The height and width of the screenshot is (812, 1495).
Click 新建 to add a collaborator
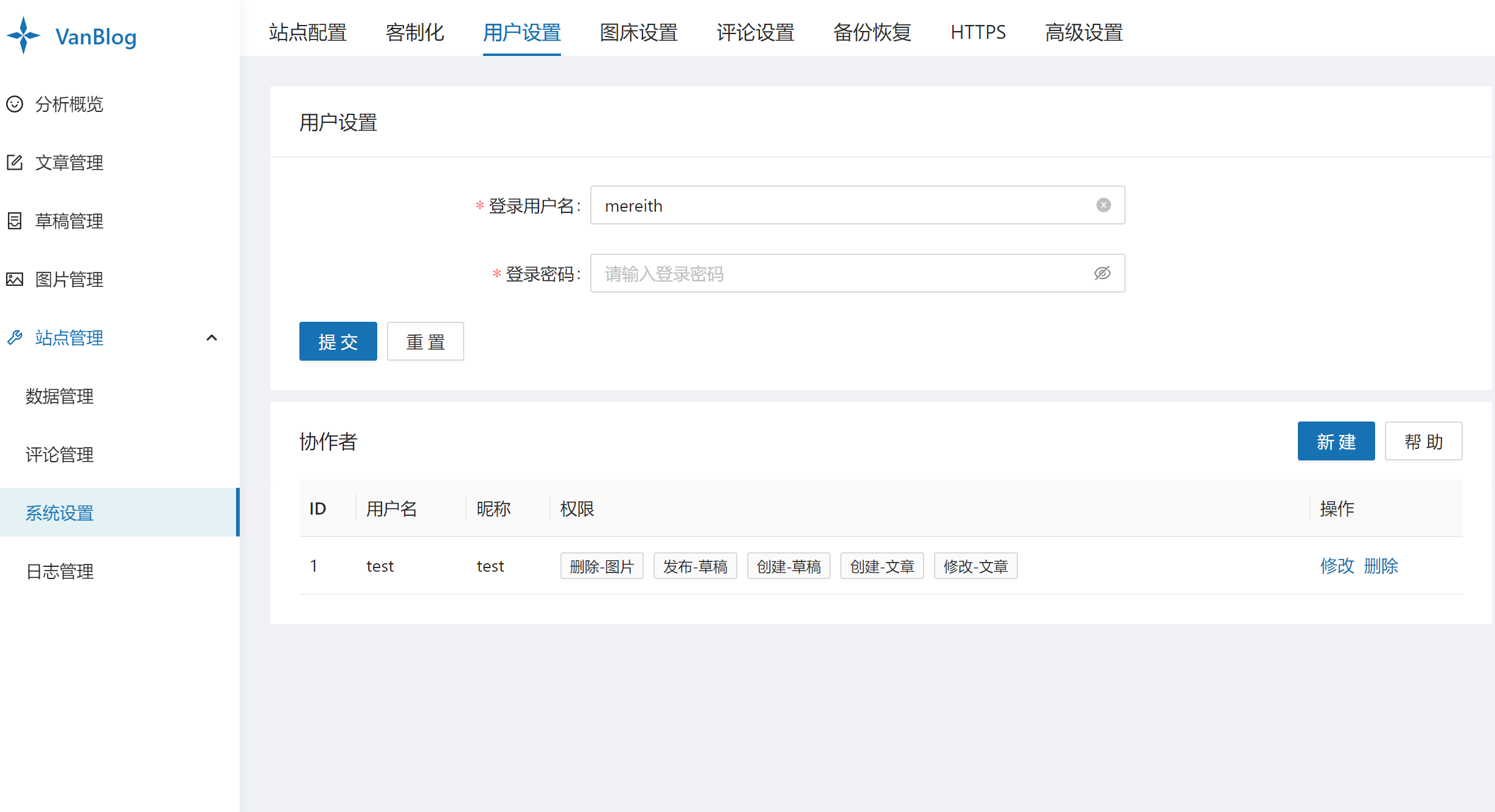1336,441
